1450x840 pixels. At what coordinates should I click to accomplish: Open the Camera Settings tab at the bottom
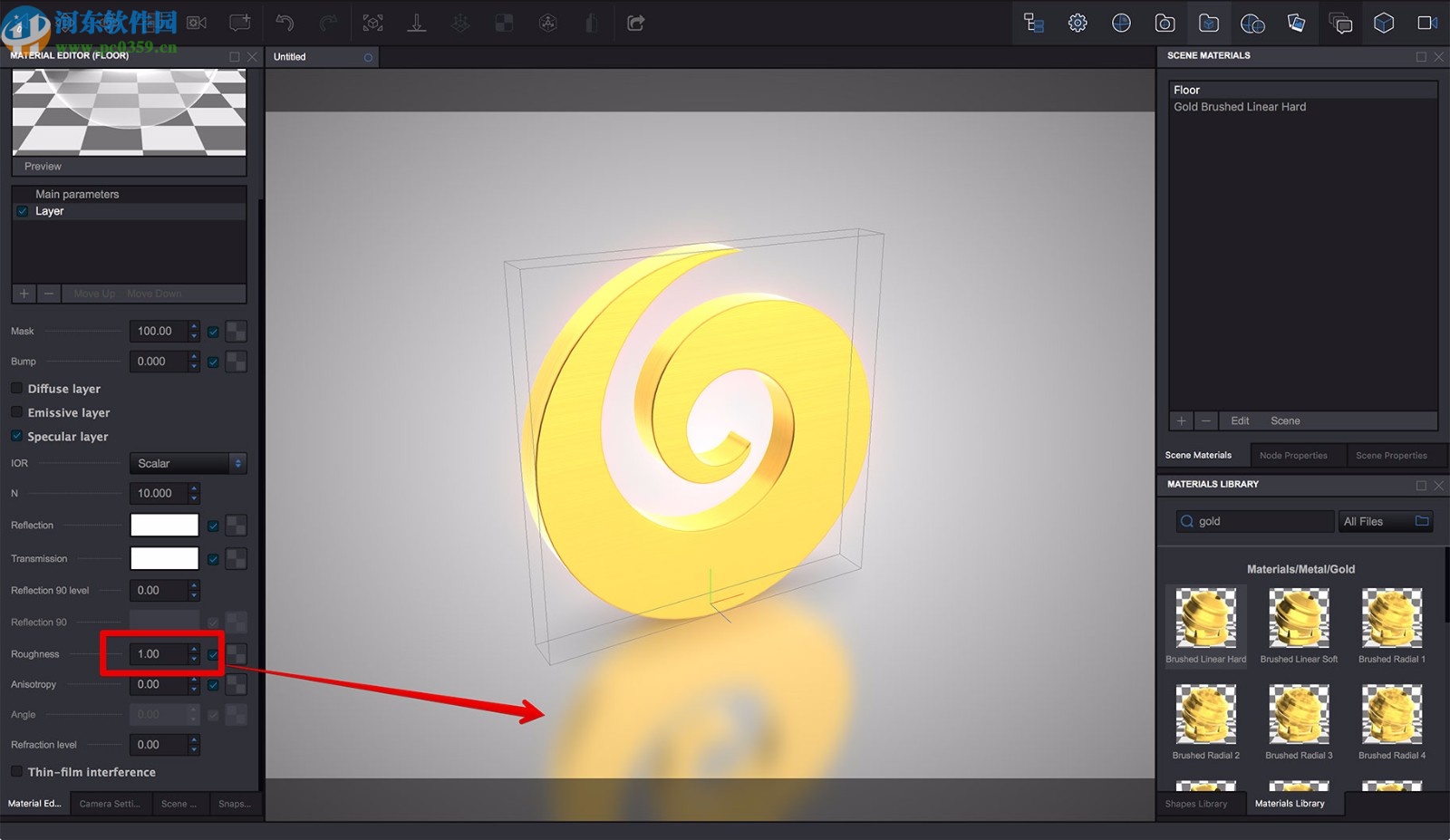tap(110, 804)
